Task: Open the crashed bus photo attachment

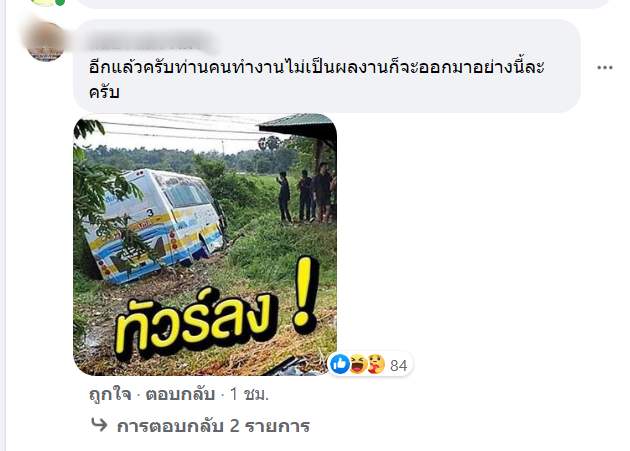Action: coord(205,244)
